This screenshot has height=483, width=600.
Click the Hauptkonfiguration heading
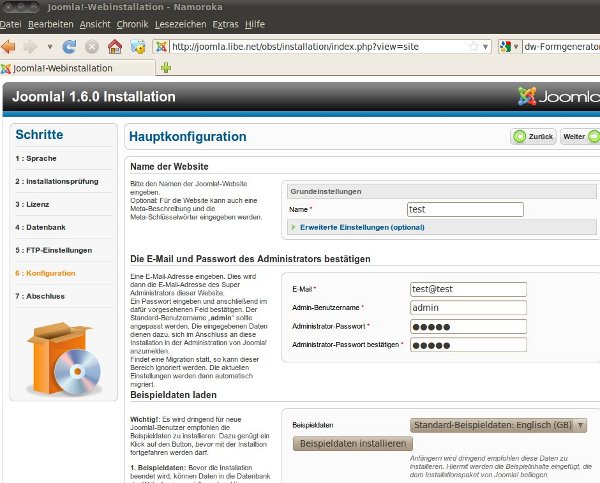click(x=188, y=137)
